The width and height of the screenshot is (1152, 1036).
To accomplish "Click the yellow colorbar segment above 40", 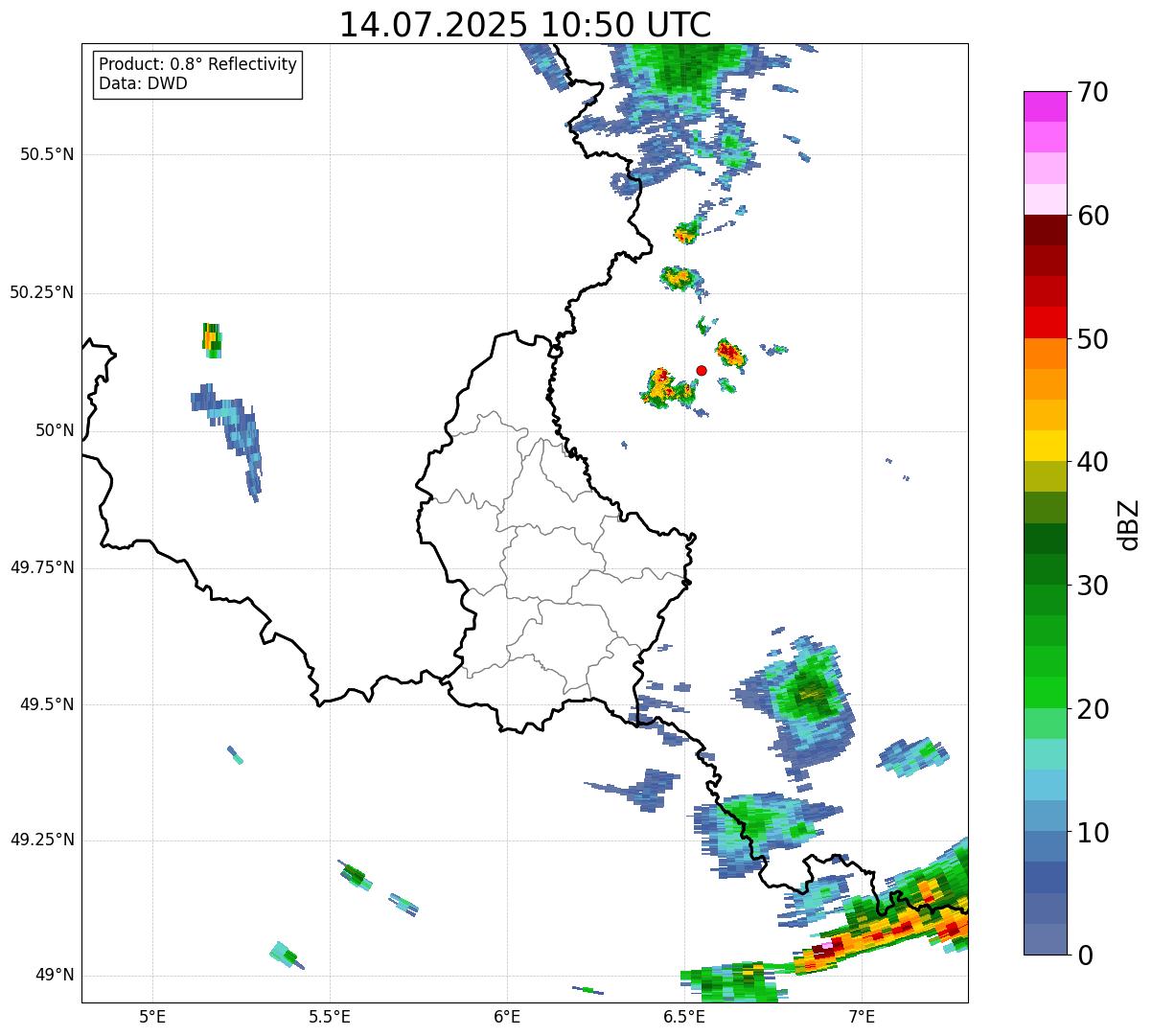I will pyautogui.click(x=1045, y=446).
